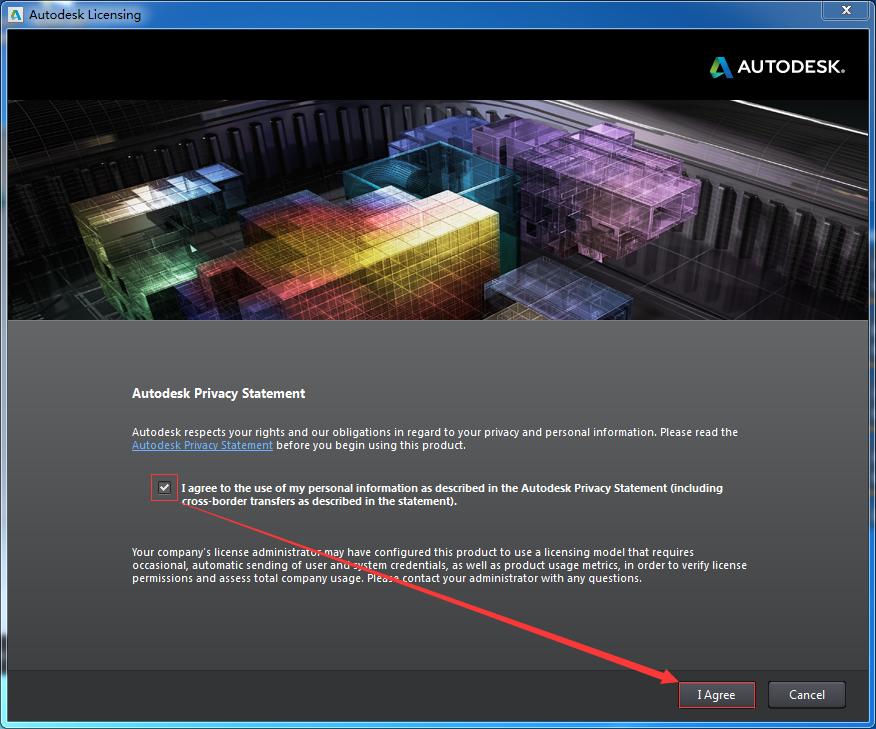876x729 pixels.
Task: Click the Autodesk Privacy Statement heading
Action: [219, 393]
